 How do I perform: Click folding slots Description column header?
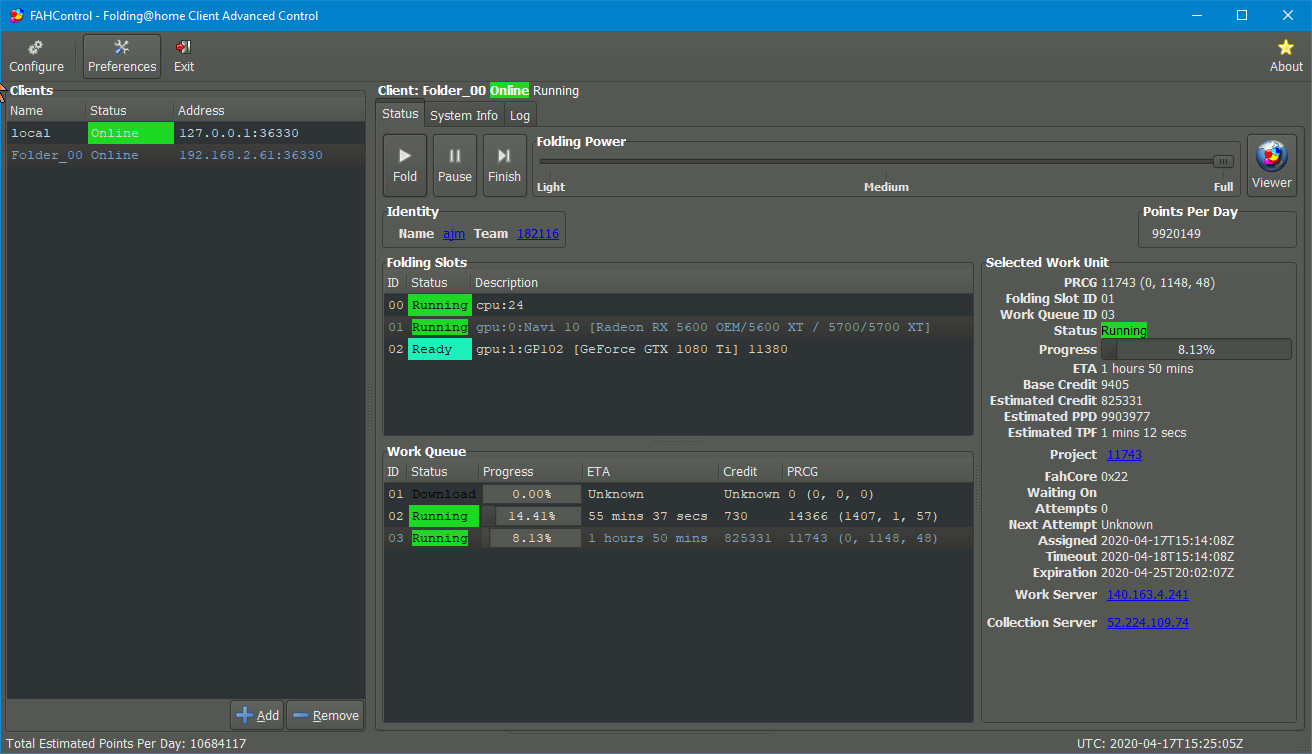(721, 283)
